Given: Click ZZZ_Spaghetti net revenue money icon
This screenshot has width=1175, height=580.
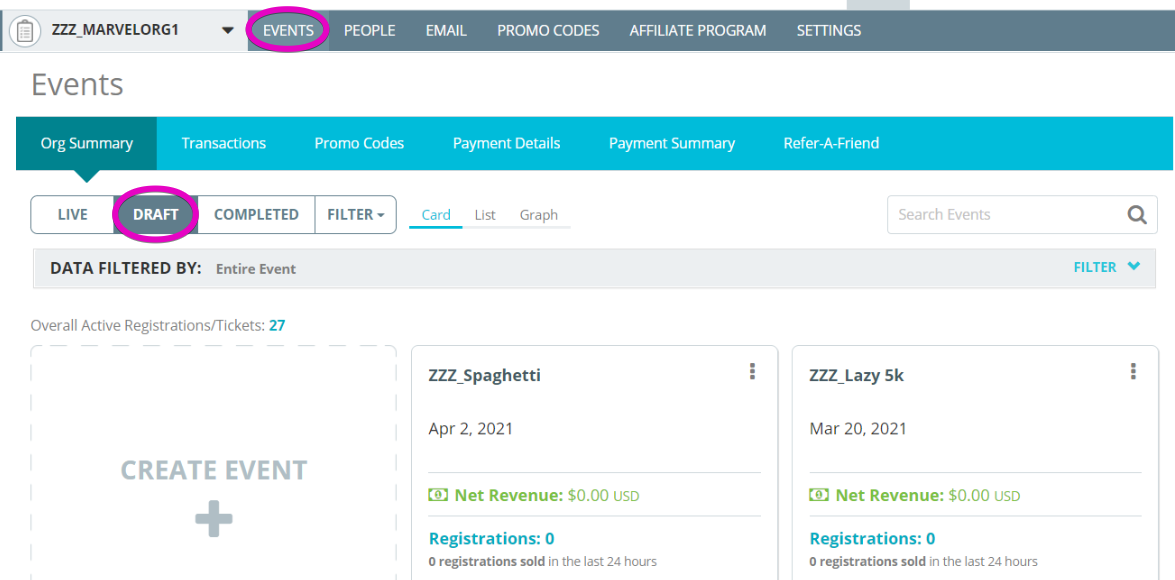Looking at the screenshot, I should pyautogui.click(x=438, y=495).
